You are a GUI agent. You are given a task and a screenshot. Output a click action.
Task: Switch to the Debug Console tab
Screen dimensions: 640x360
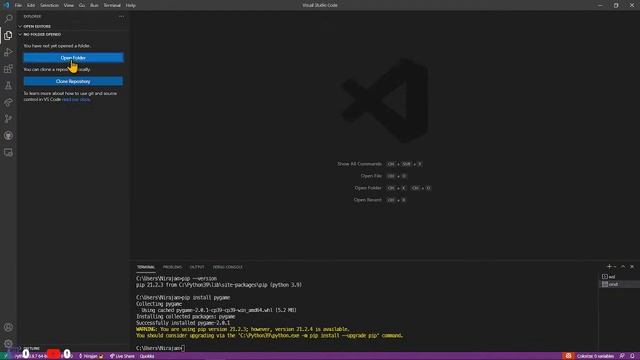click(227, 267)
